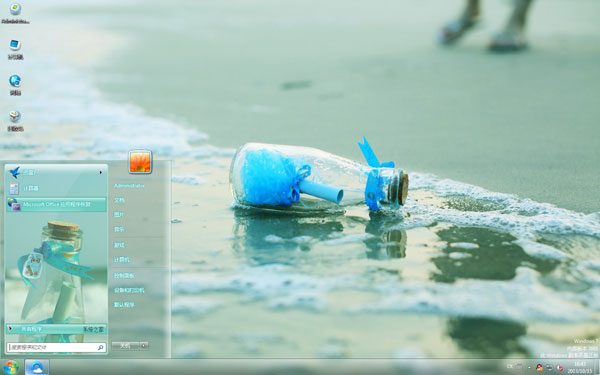Screen dimensions: 600x375
Task: Open Music (音乐) in Start menu
Action: click(x=119, y=230)
